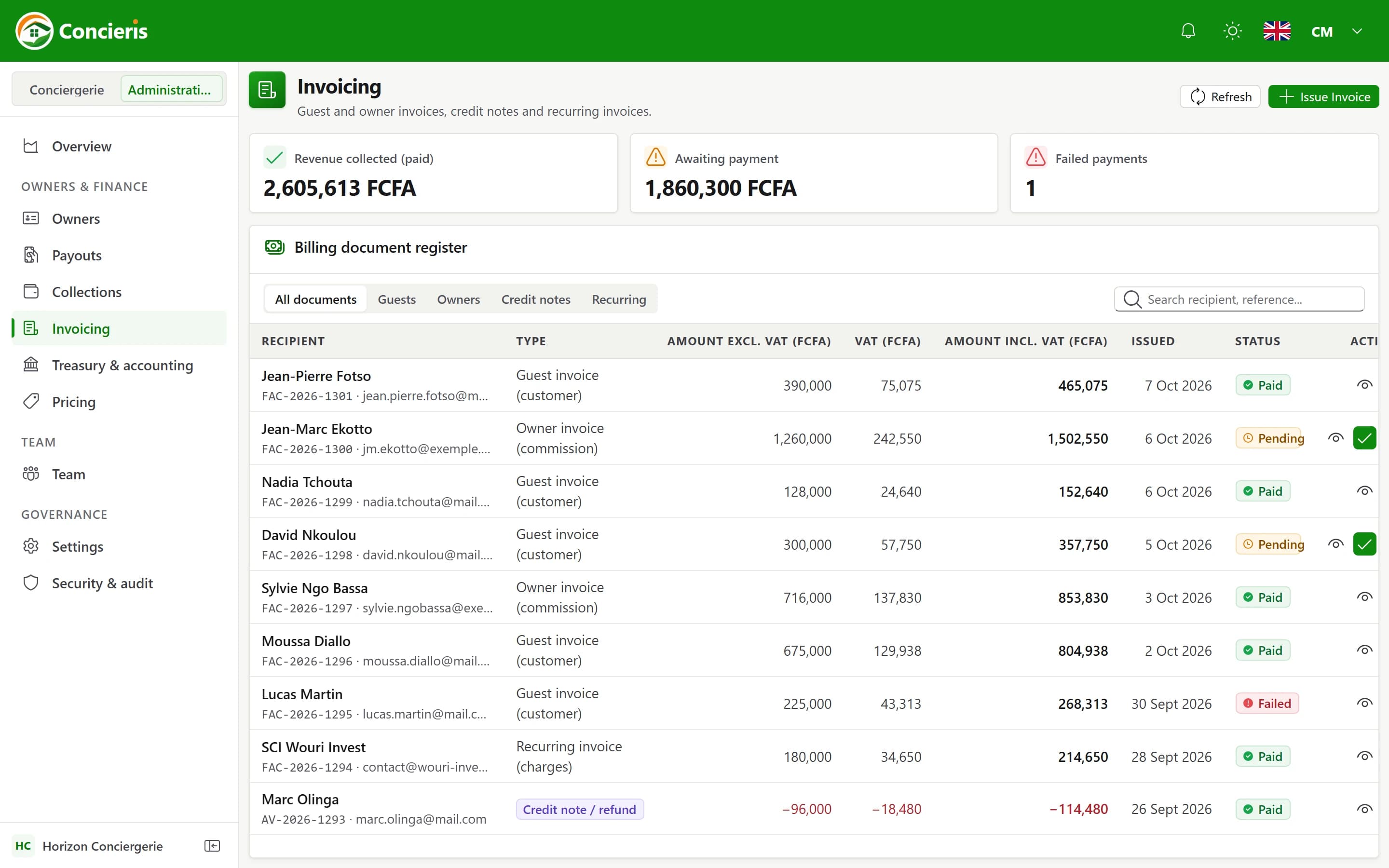Image resolution: width=1389 pixels, height=868 pixels.
Task: Show the Guests documents tab
Action: (x=396, y=299)
